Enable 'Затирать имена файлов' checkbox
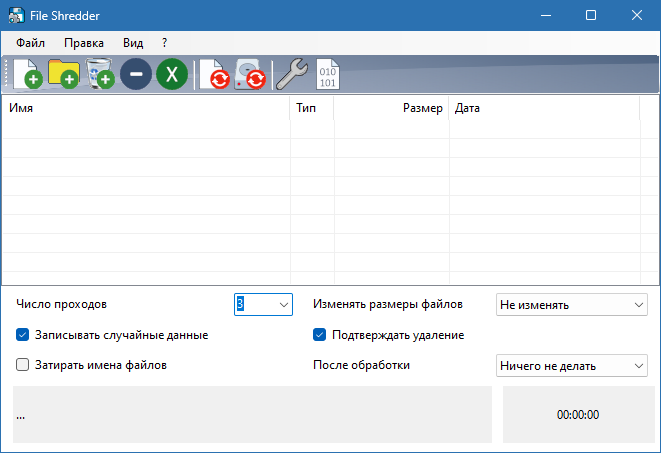Screen dimensions: 661x453 (x=22, y=365)
